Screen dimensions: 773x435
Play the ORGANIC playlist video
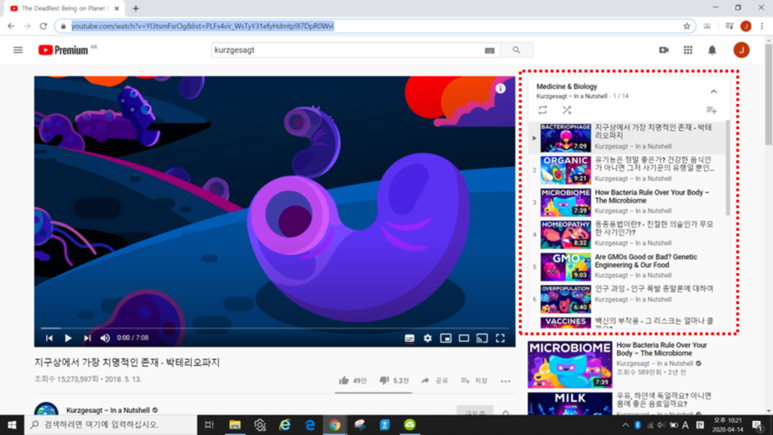[x=565, y=170]
